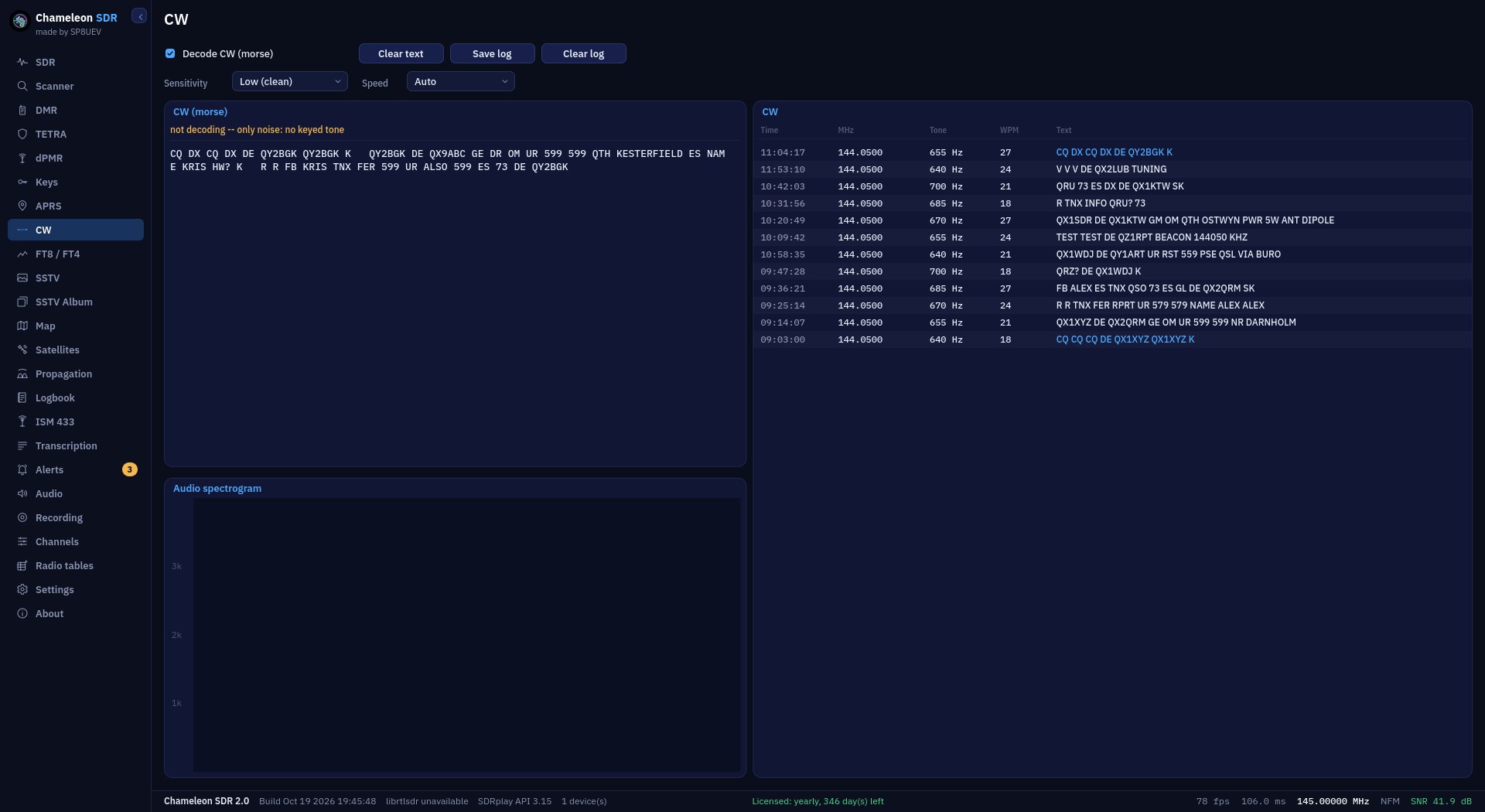Viewport: 1485px width, 812px height.
Task: Click the FT8 / FT4 chart icon
Action: click(x=22, y=254)
